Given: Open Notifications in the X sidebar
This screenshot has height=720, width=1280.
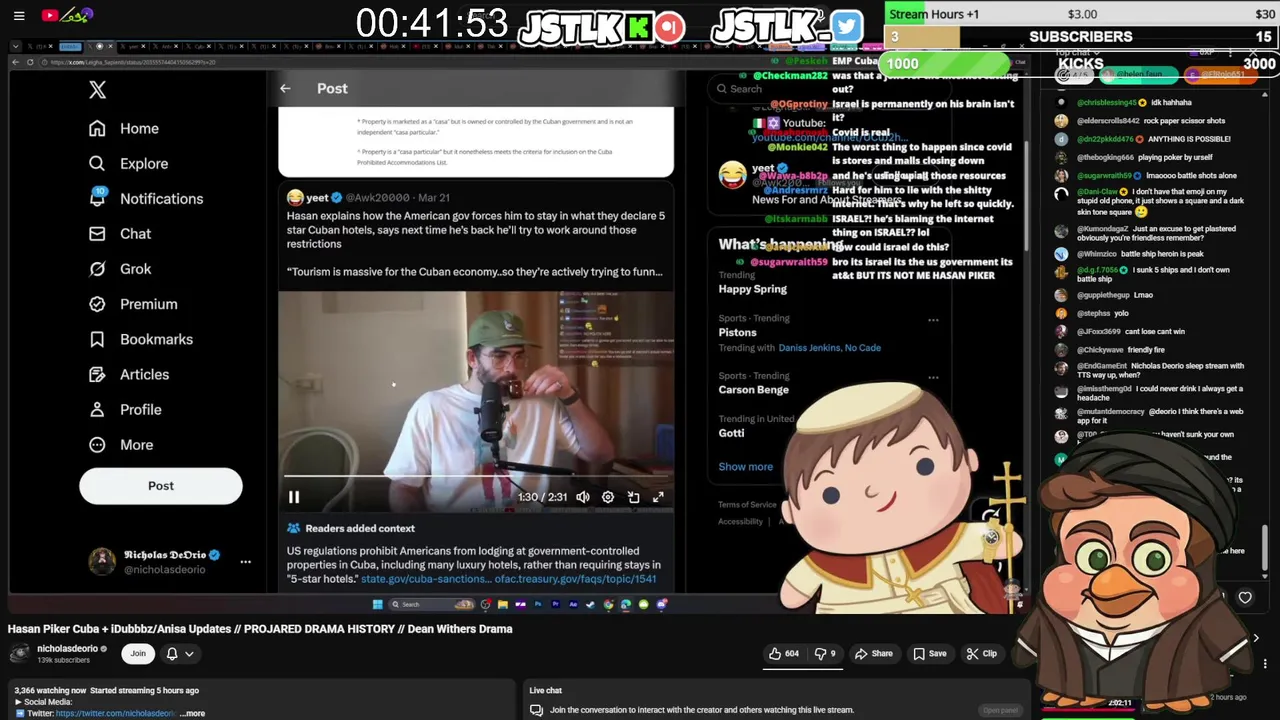Looking at the screenshot, I should pyautogui.click(x=146, y=198).
